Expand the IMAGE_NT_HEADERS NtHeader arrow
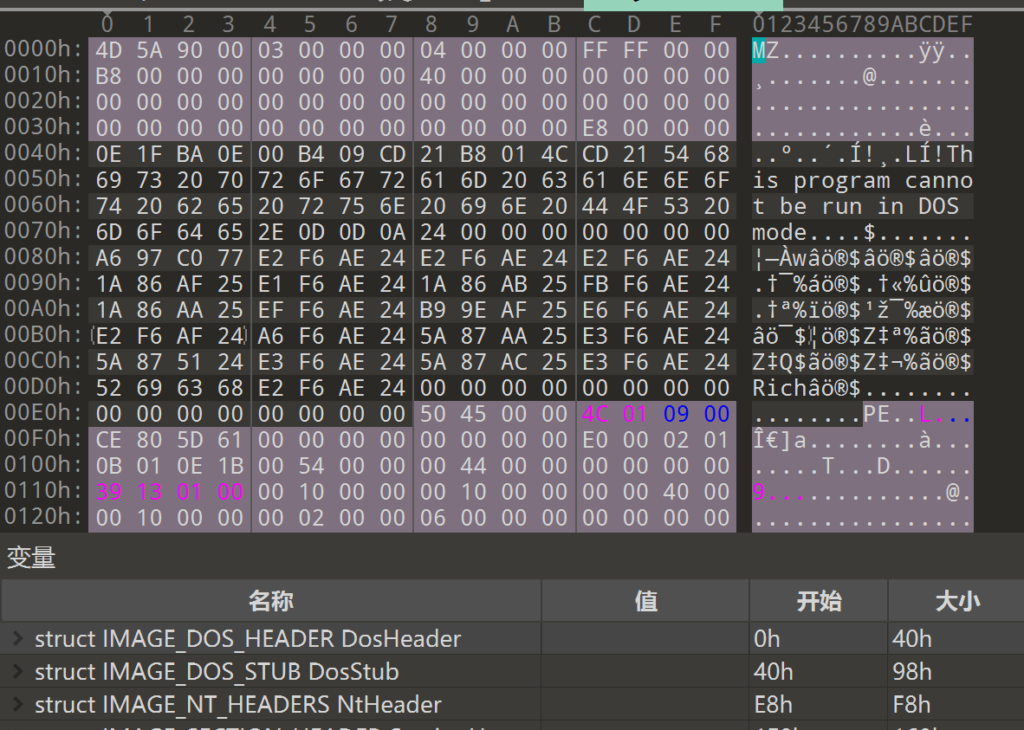The height and width of the screenshot is (730, 1024). tap(17, 705)
